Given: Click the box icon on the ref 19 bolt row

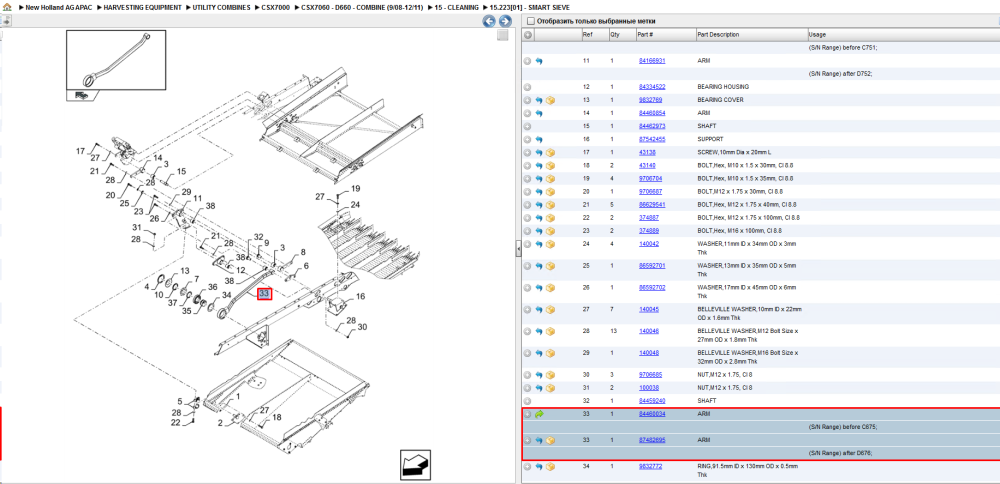Looking at the screenshot, I should tap(550, 179).
